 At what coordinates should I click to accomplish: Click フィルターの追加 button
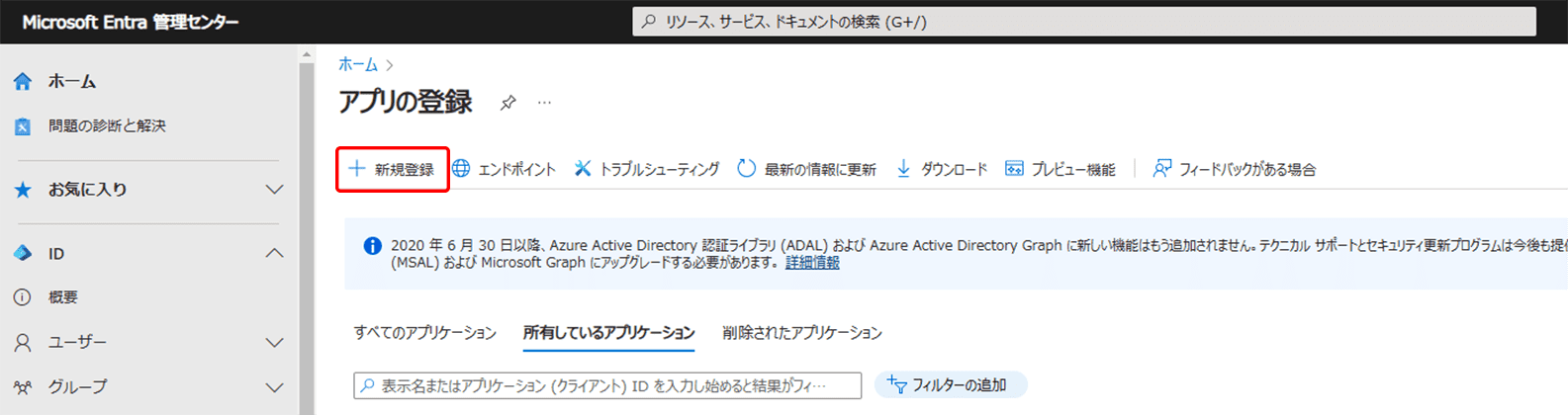tap(951, 384)
